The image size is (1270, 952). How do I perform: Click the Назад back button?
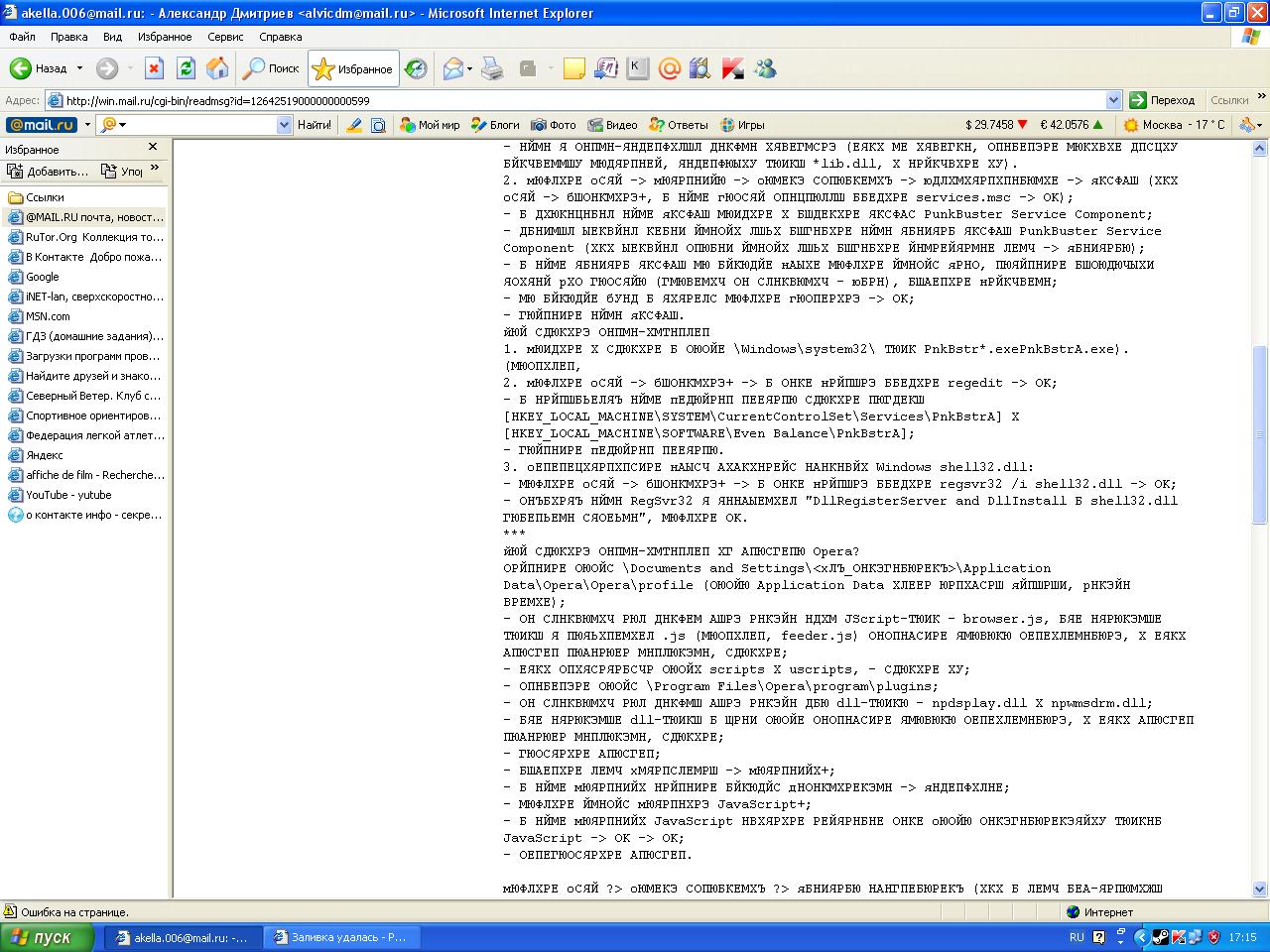[x=40, y=68]
